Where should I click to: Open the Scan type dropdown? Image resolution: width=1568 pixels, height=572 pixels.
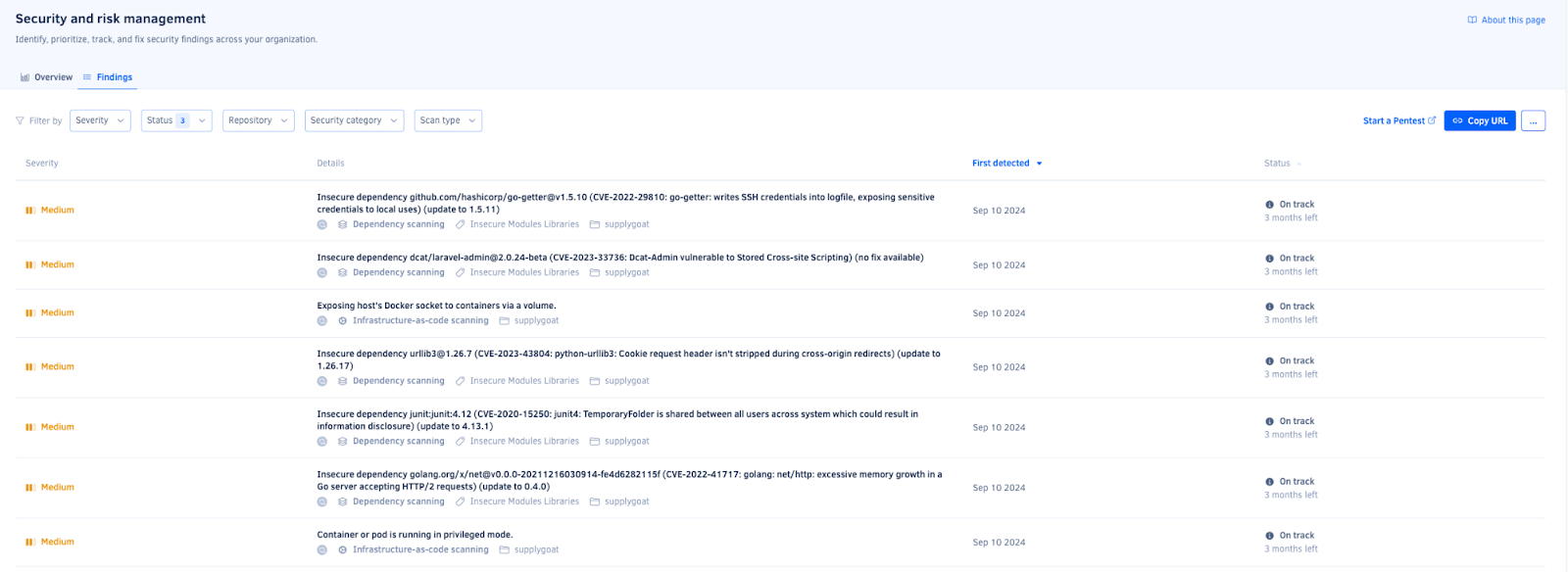pos(448,120)
